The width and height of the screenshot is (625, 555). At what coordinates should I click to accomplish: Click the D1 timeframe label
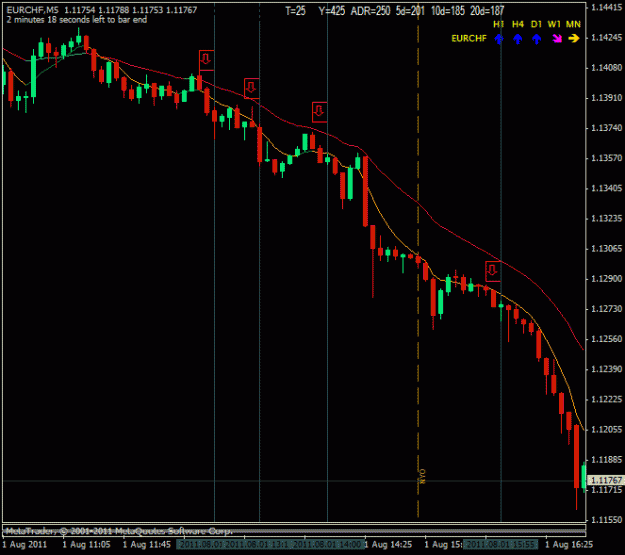coord(537,24)
